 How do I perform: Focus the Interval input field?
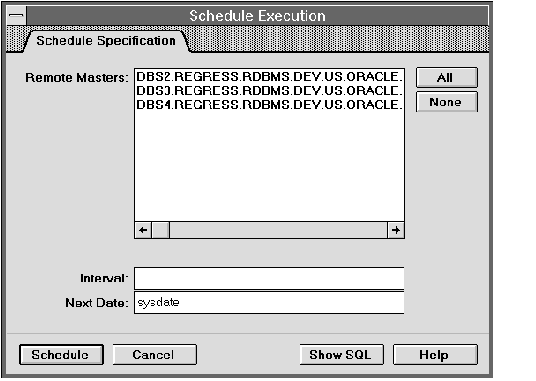(x=269, y=278)
